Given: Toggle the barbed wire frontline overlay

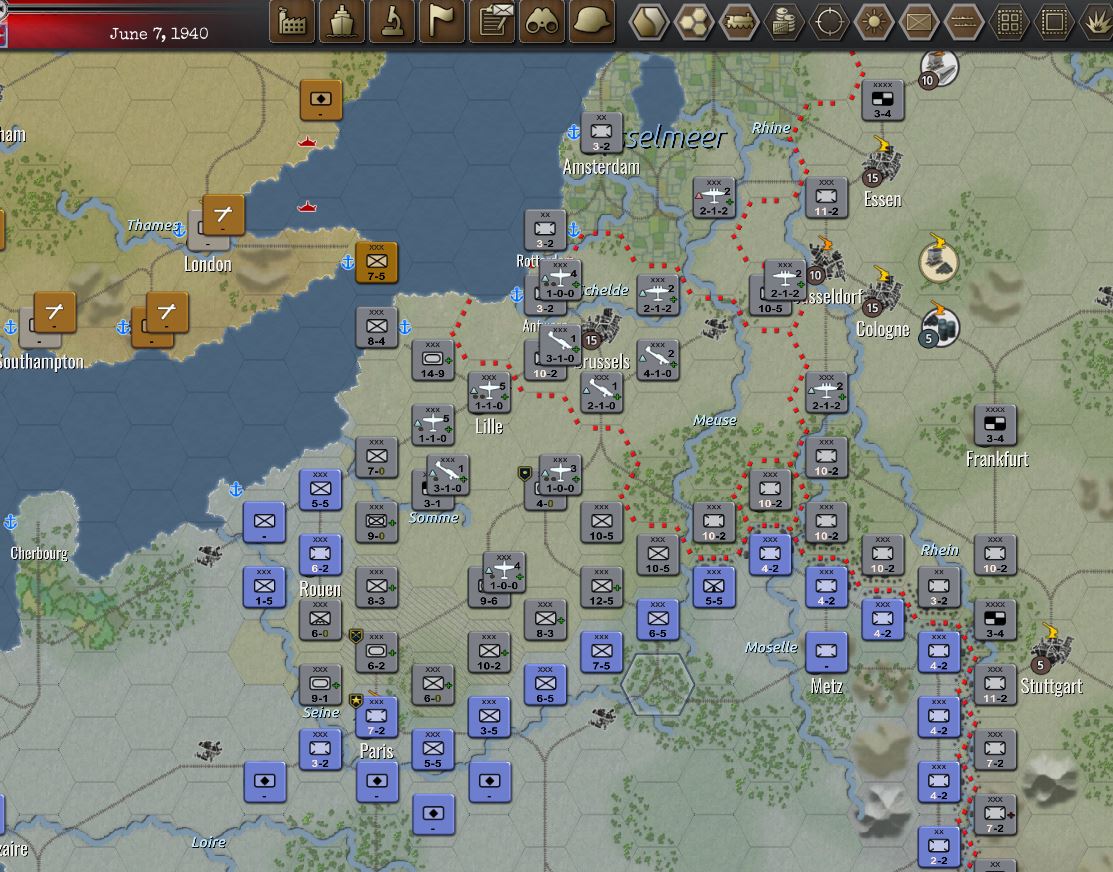Looking at the screenshot, I should pos(964,21).
